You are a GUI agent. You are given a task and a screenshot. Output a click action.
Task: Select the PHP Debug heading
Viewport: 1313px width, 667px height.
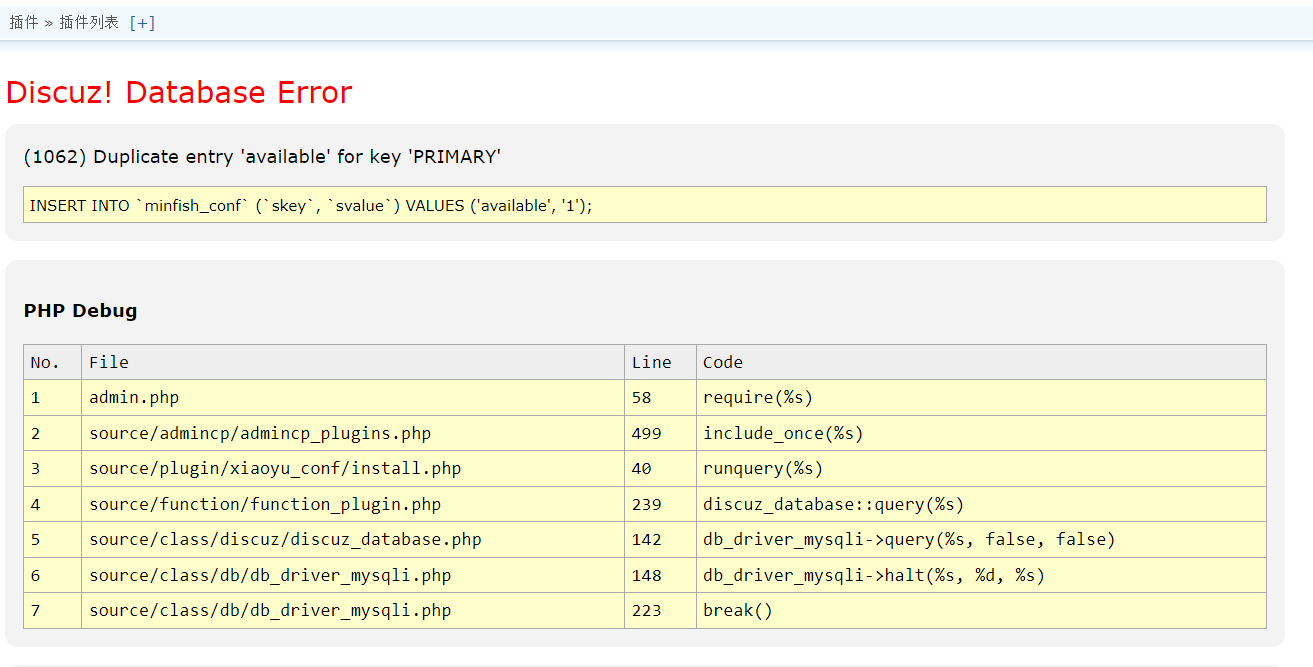click(x=81, y=311)
